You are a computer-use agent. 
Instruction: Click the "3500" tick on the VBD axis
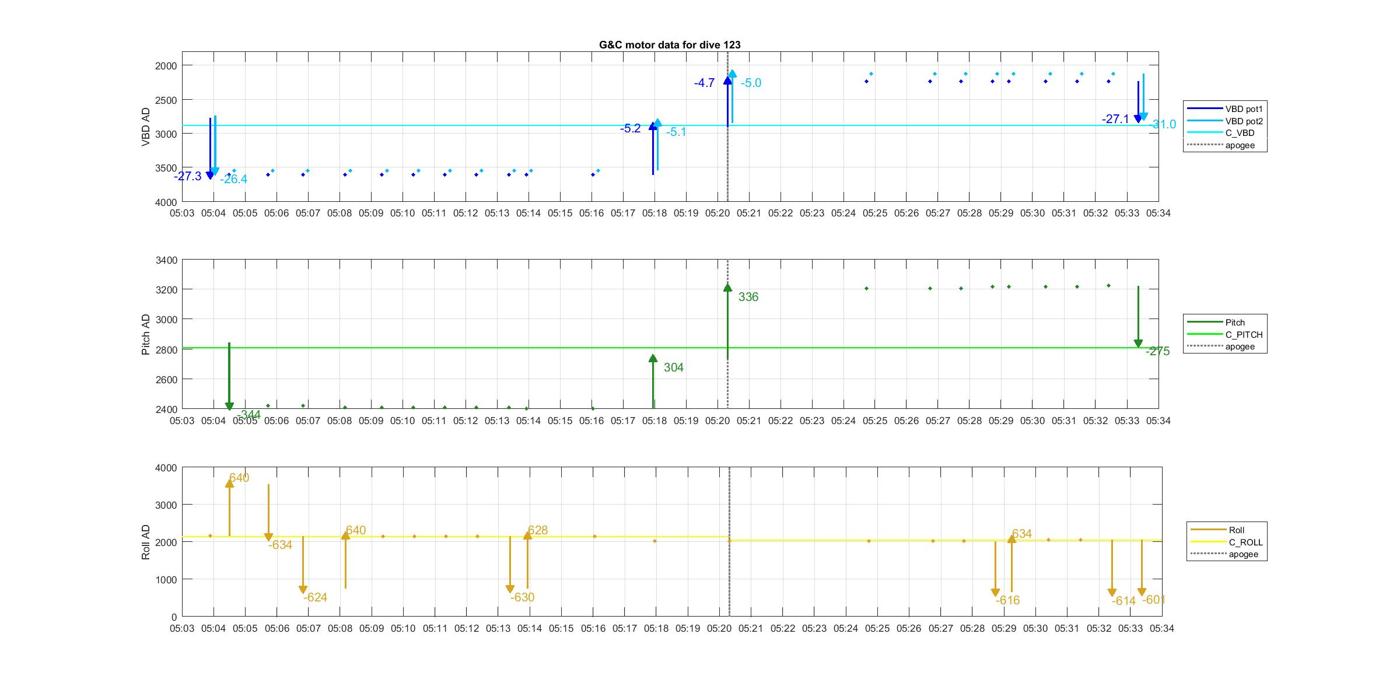click(x=166, y=168)
